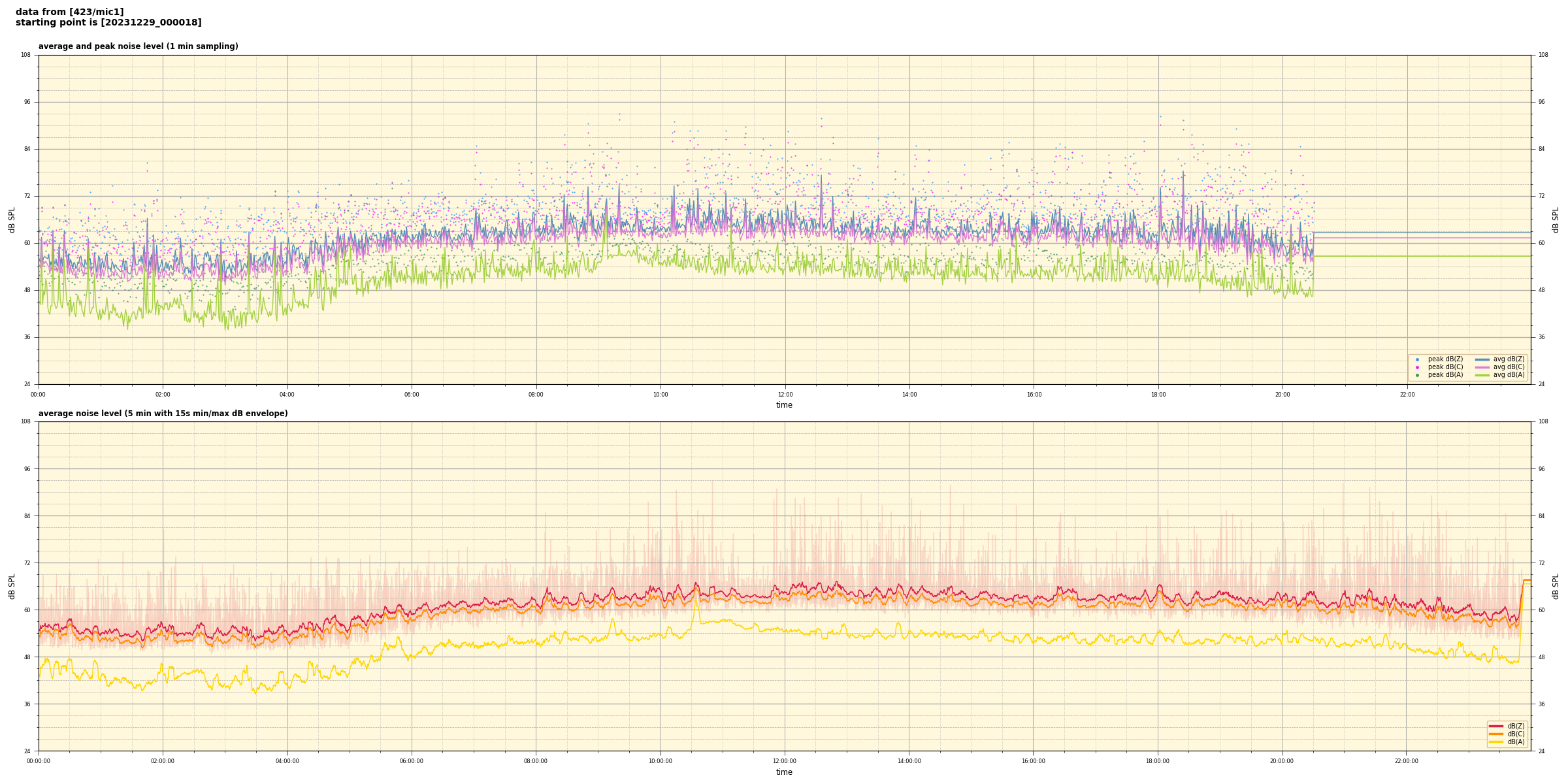
Task: Click the top chart's "time" x-axis label
Action: [784, 405]
